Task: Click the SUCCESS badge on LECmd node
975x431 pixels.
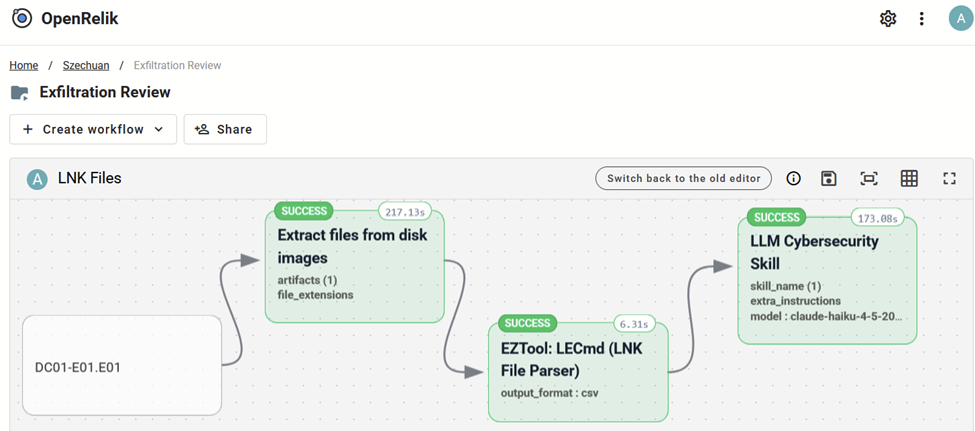Action: 527,323
